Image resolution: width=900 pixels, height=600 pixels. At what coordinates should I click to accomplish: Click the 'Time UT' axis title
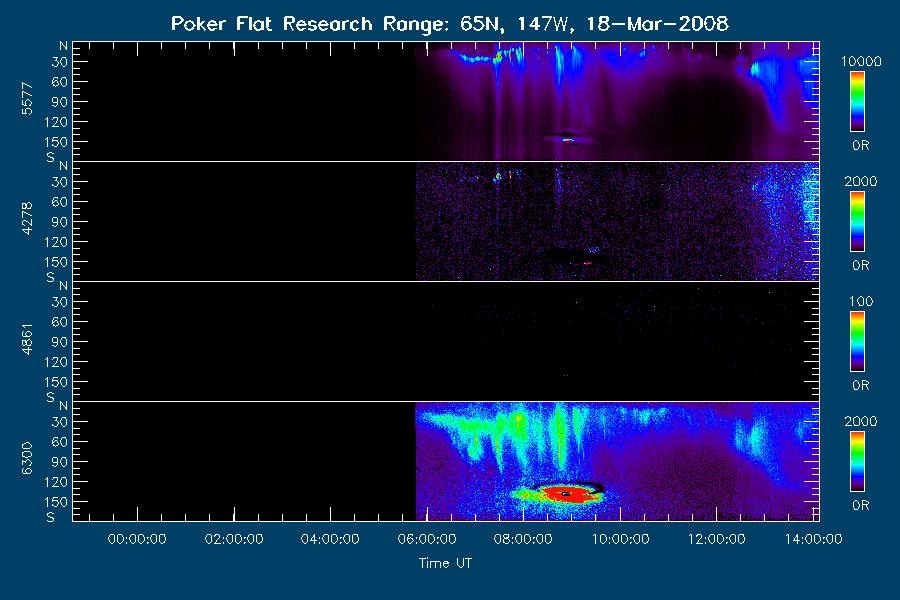[x=445, y=563]
